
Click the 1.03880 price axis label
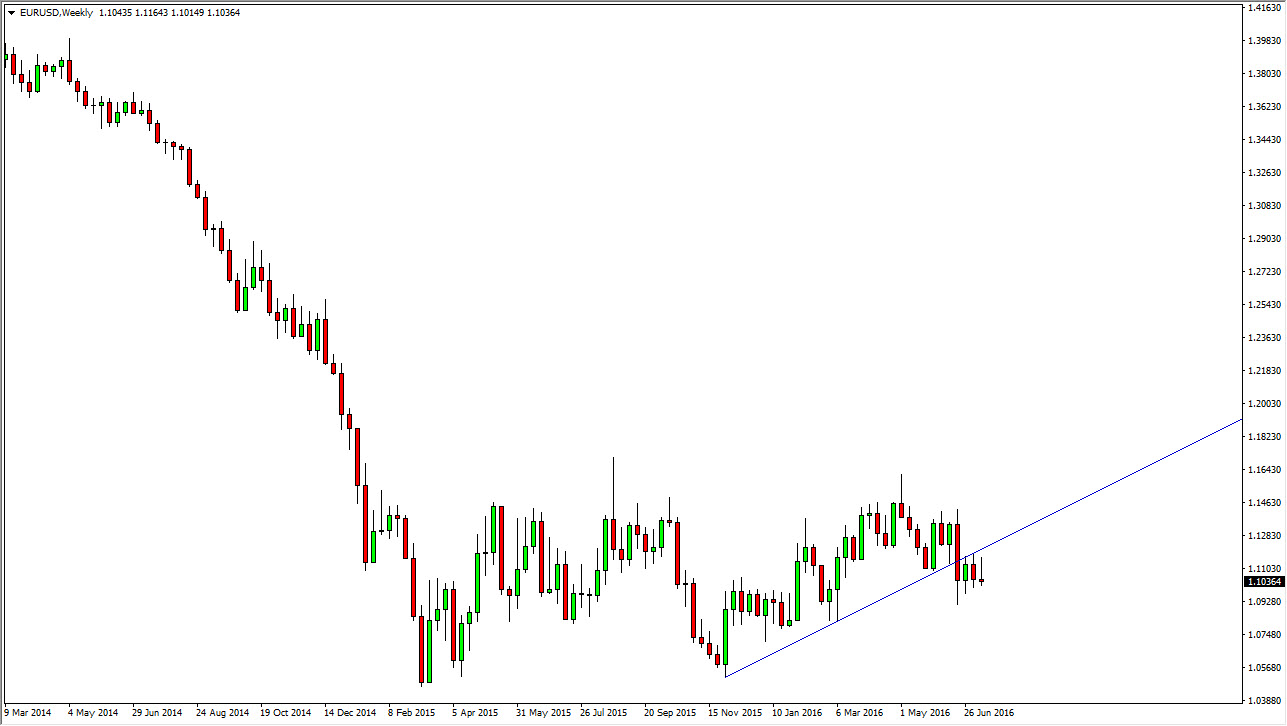tap(1264, 700)
